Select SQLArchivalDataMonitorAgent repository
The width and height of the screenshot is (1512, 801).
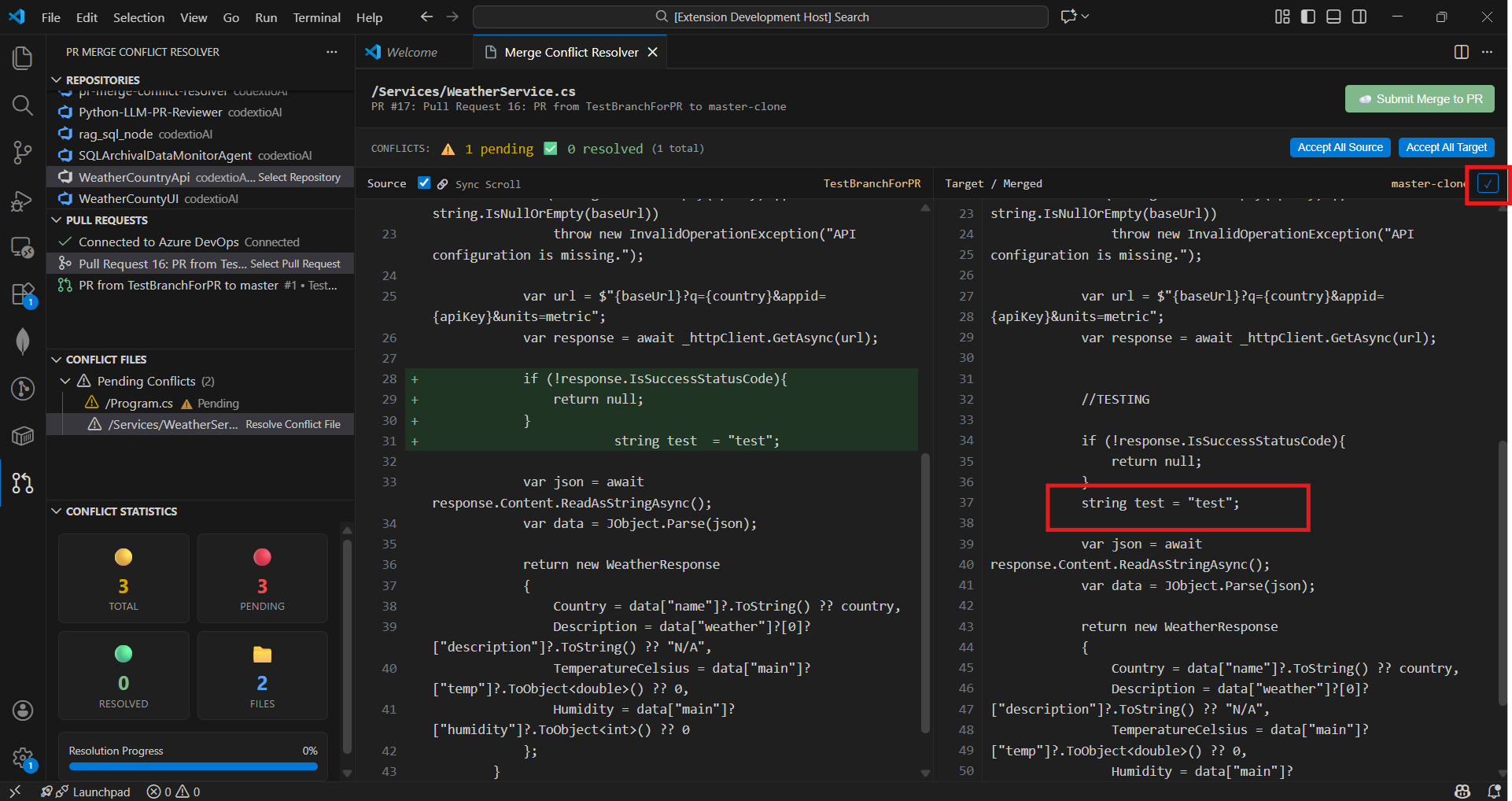tap(201, 155)
